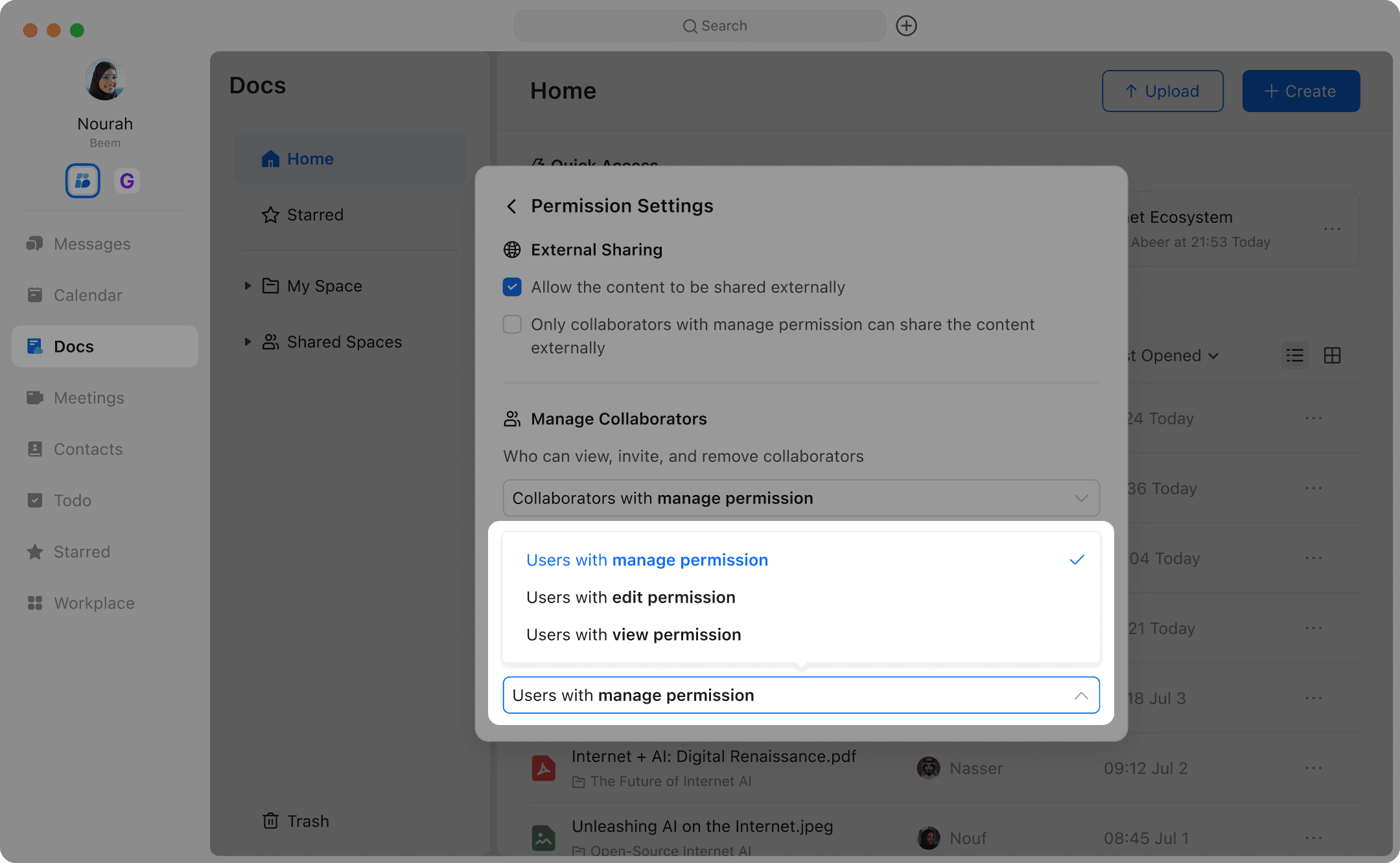Open Collaborators with manage permission dropdown
The height and width of the screenshot is (863, 1400).
click(x=800, y=498)
